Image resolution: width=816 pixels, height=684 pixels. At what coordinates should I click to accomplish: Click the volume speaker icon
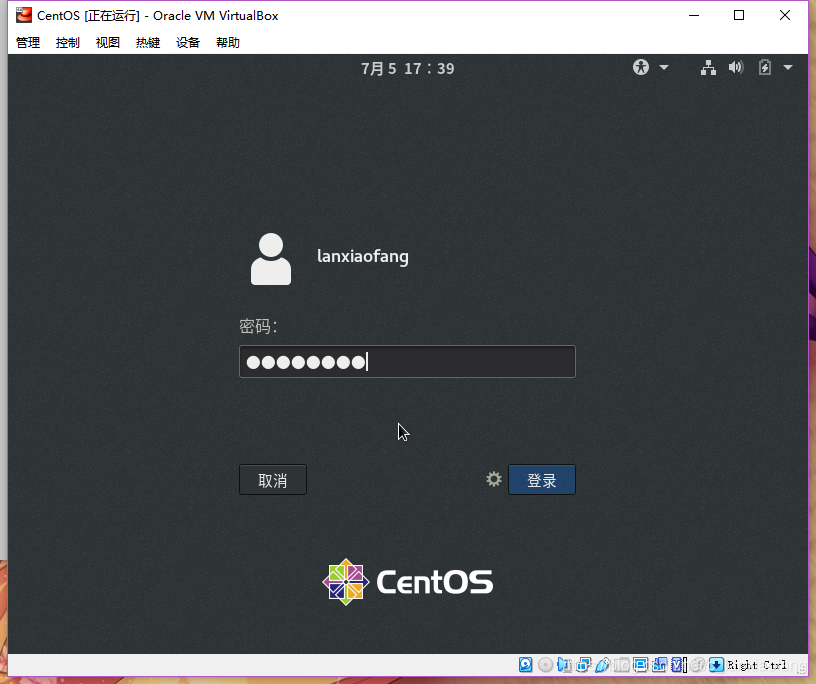pyautogui.click(x=736, y=67)
